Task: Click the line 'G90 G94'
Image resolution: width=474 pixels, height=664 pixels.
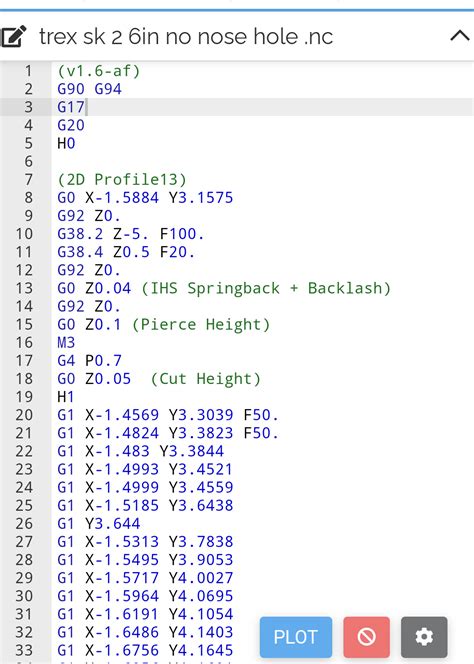Action: [89, 89]
